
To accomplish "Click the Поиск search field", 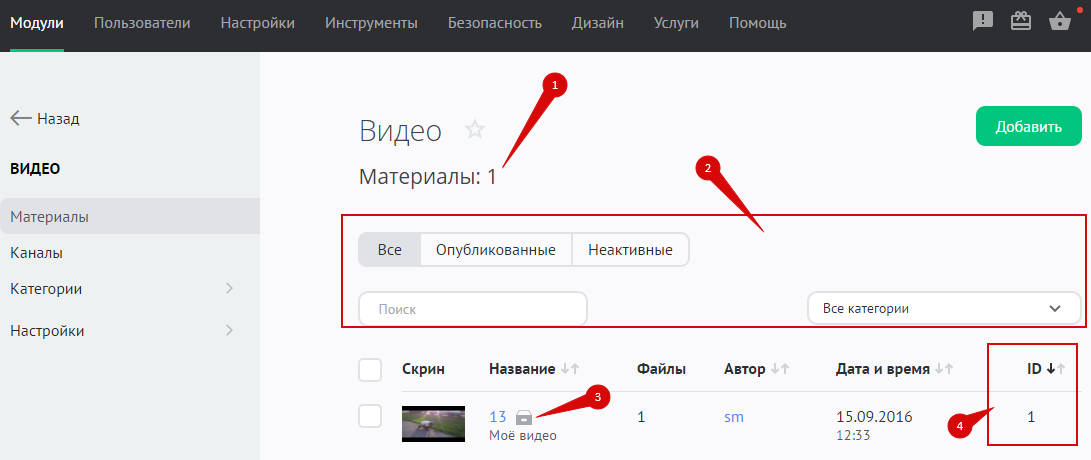I will tap(473, 309).
